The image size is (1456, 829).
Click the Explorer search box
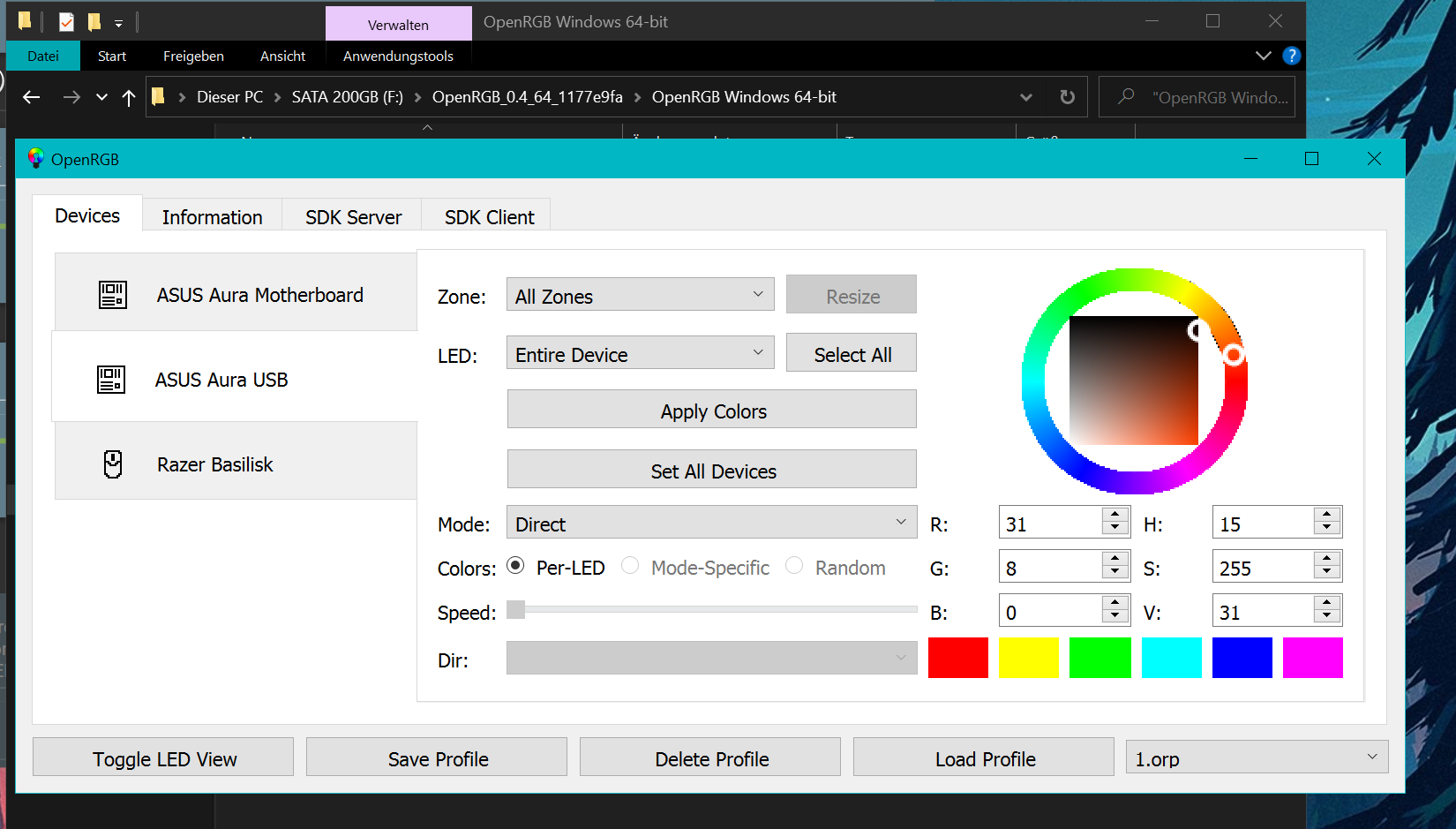pos(1197,96)
